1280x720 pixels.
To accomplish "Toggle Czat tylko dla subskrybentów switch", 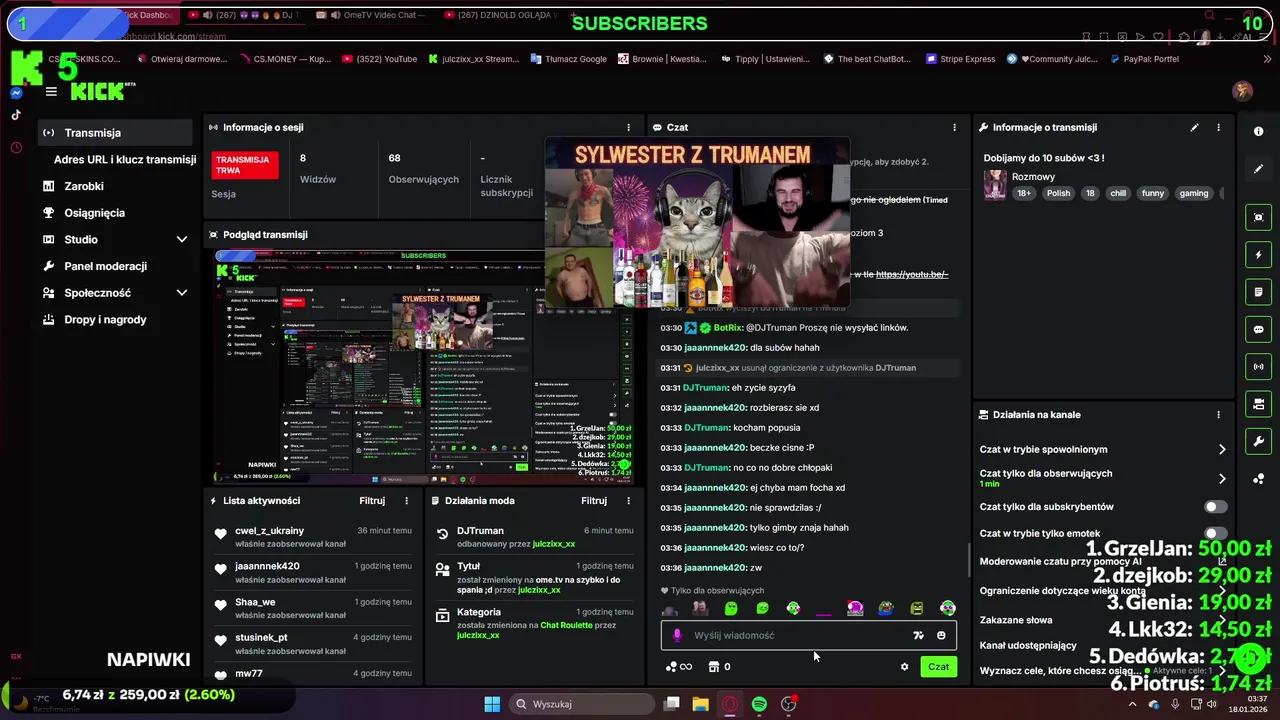I will tap(1215, 507).
